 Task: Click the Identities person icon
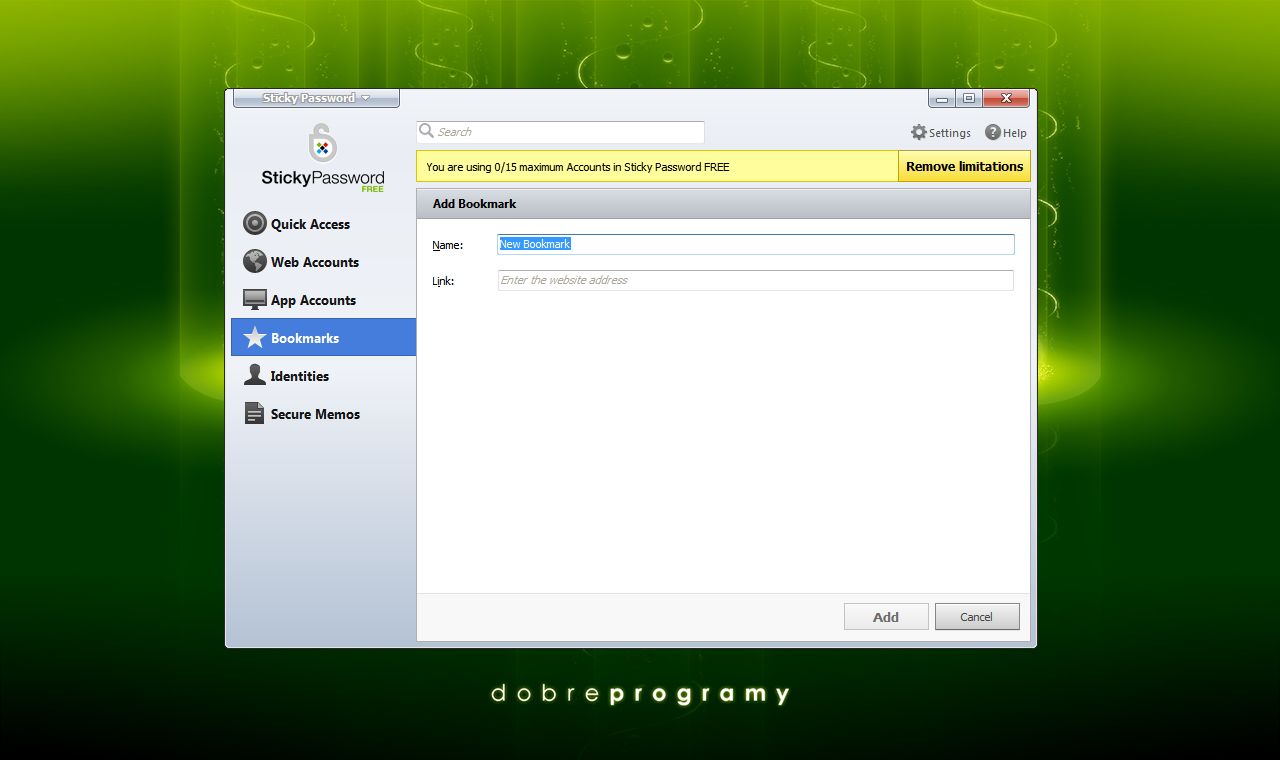click(255, 376)
